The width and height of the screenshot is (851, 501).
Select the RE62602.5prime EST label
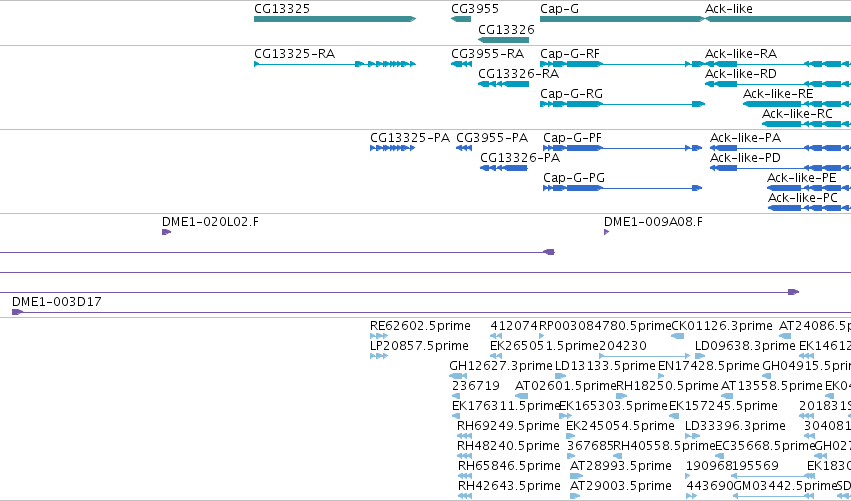tap(421, 326)
